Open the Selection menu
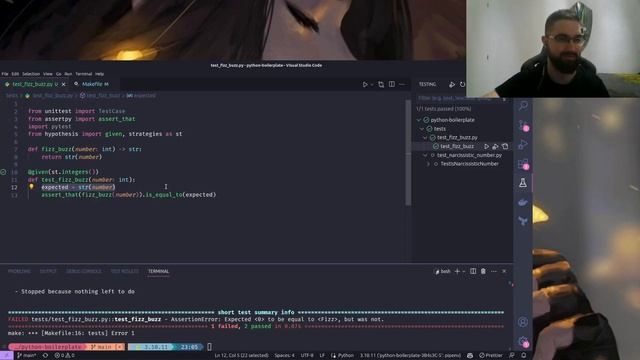The height and width of the screenshot is (360, 640). (31, 74)
